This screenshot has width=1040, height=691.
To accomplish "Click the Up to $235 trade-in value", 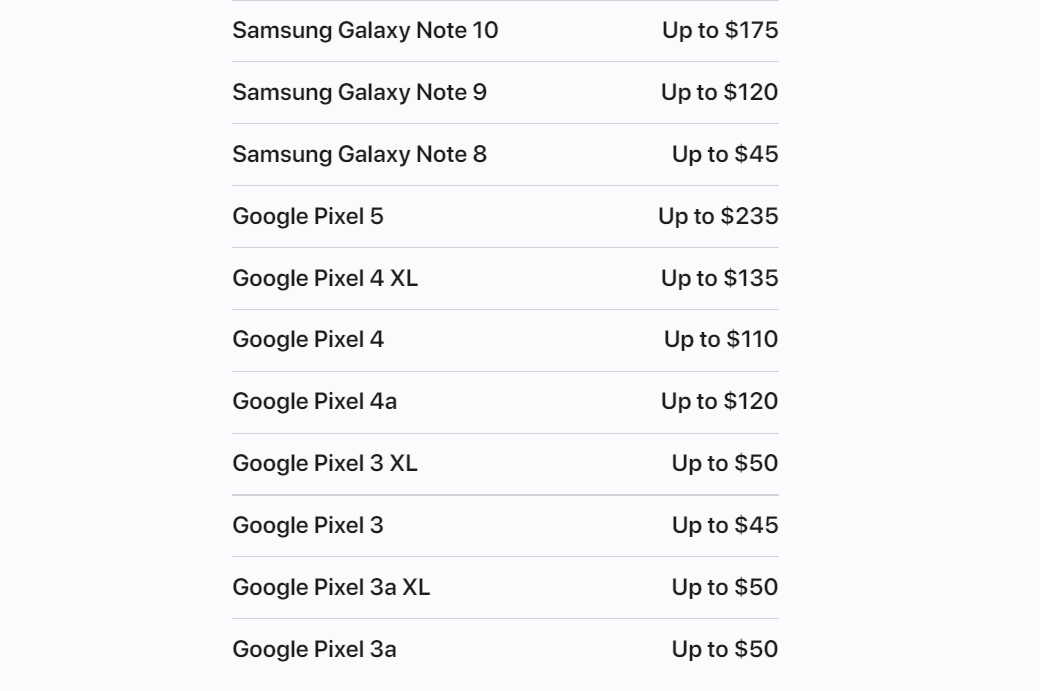I will click(718, 216).
